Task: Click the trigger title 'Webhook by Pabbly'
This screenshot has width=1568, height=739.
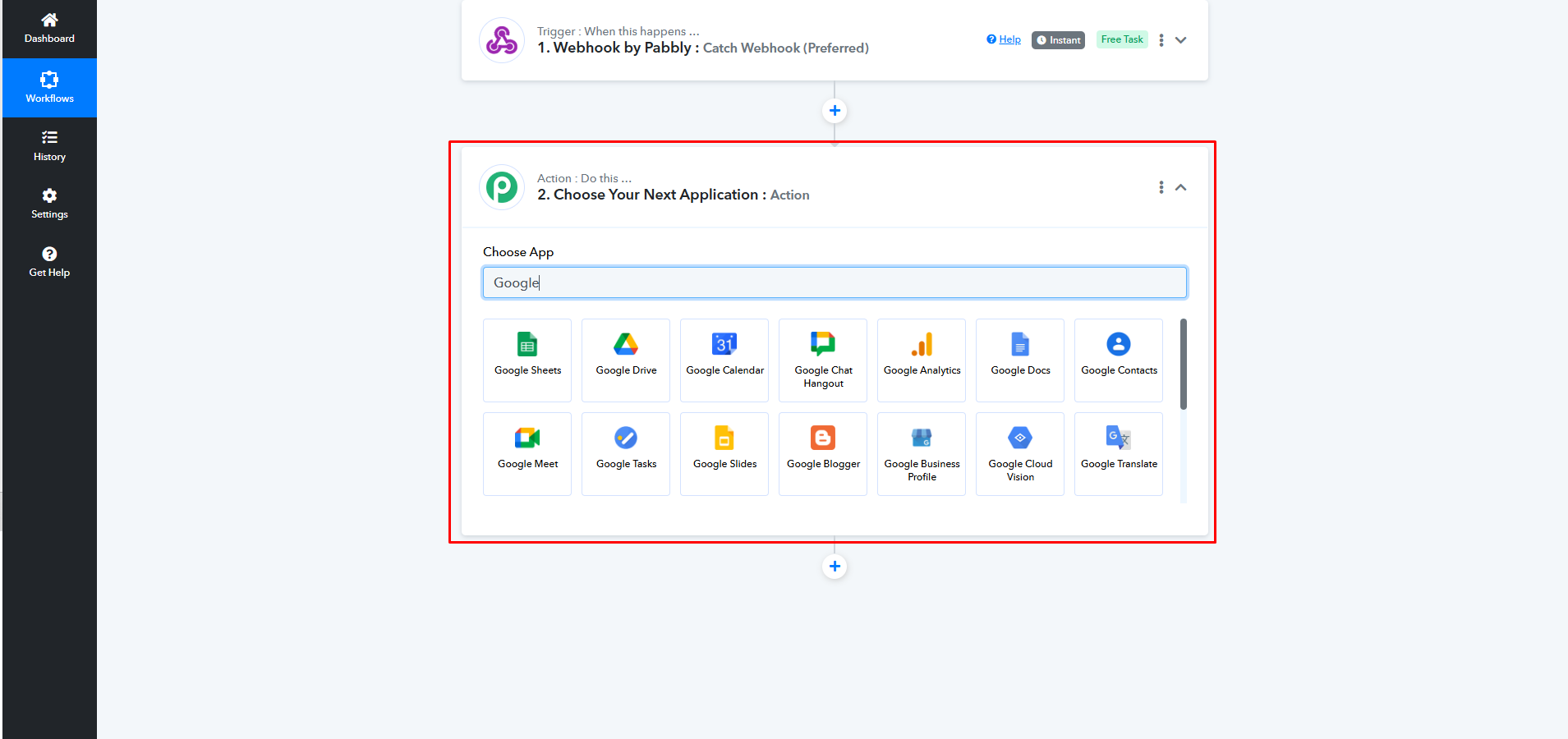Action: (x=622, y=48)
